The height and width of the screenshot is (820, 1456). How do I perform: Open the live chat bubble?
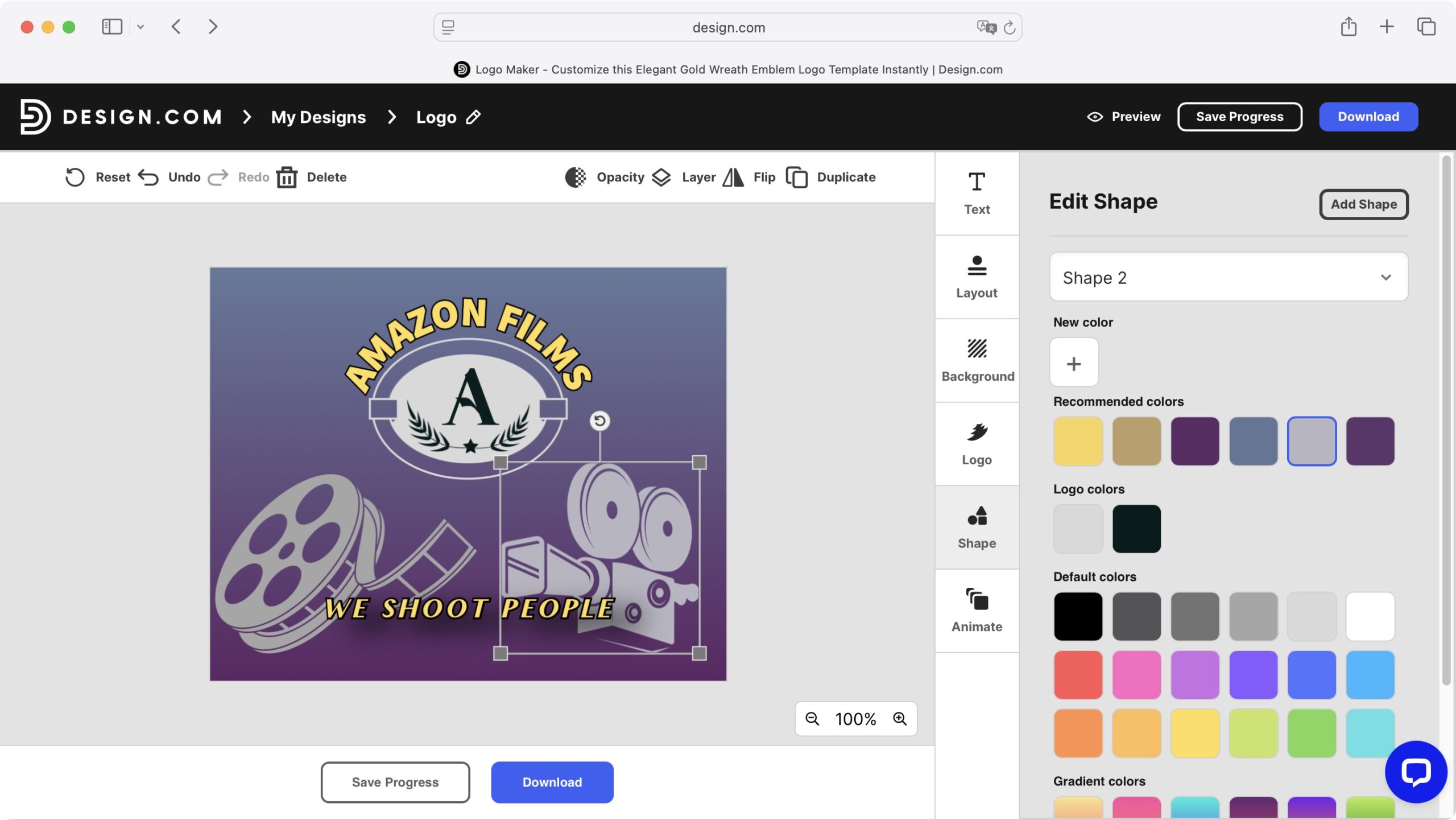click(1415, 772)
